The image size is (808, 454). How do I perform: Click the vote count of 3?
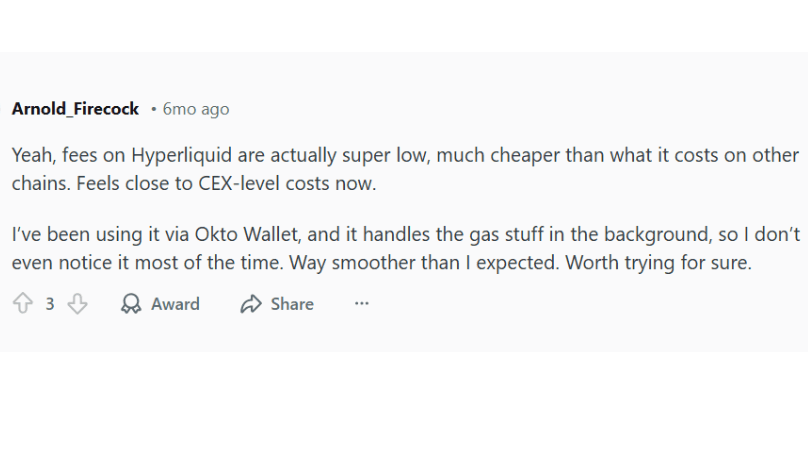tap(50, 304)
